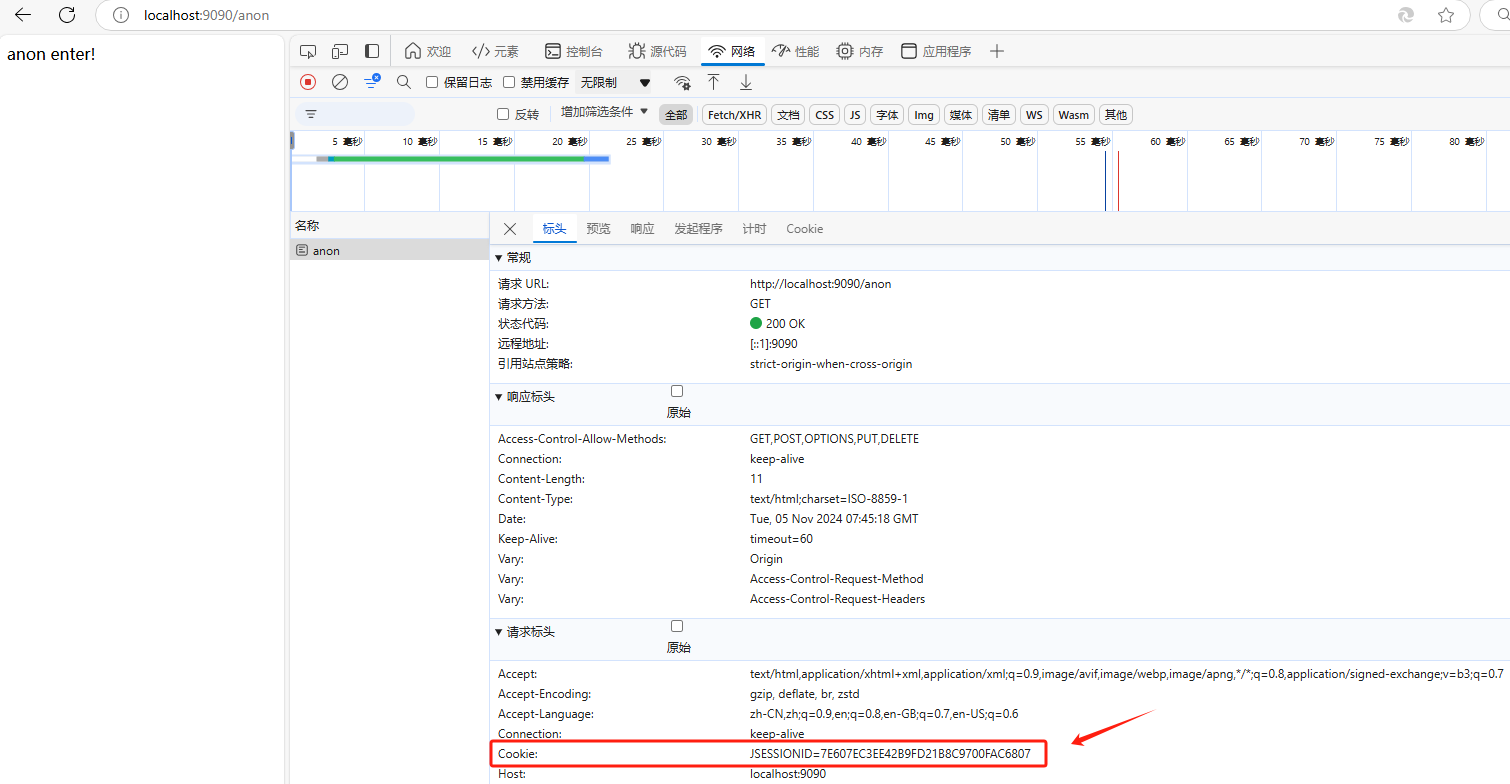Reload the localhost:9090/anon page
This screenshot has width=1510, height=784.
pos(67,15)
